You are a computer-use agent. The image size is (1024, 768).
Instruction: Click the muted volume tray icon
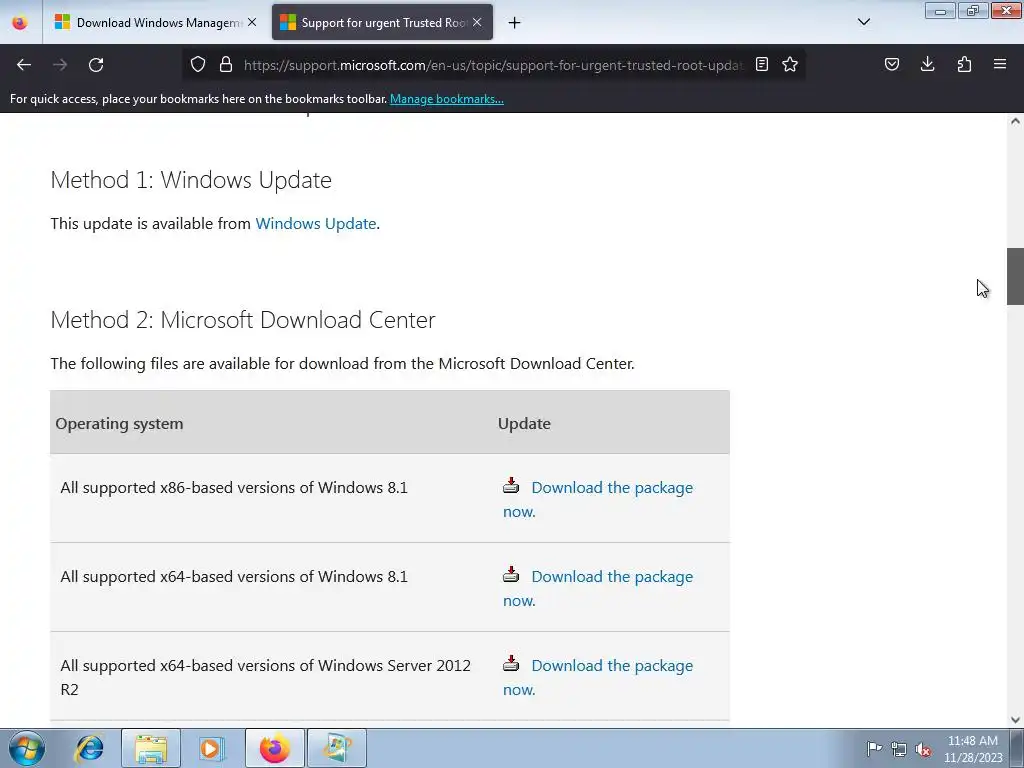coord(923,748)
